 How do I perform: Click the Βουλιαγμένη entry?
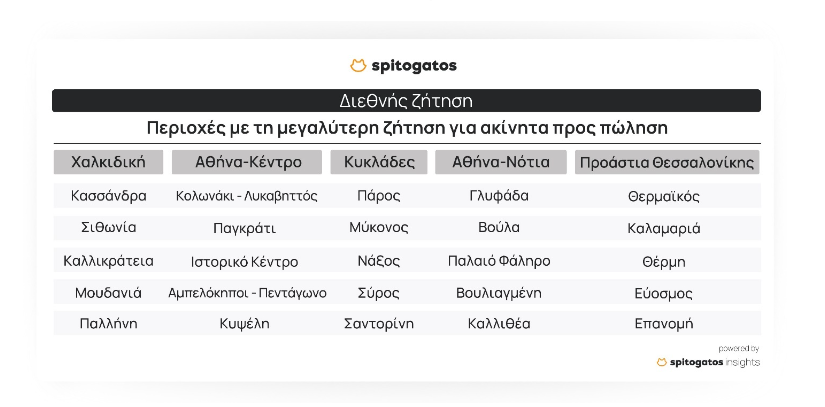(x=499, y=293)
